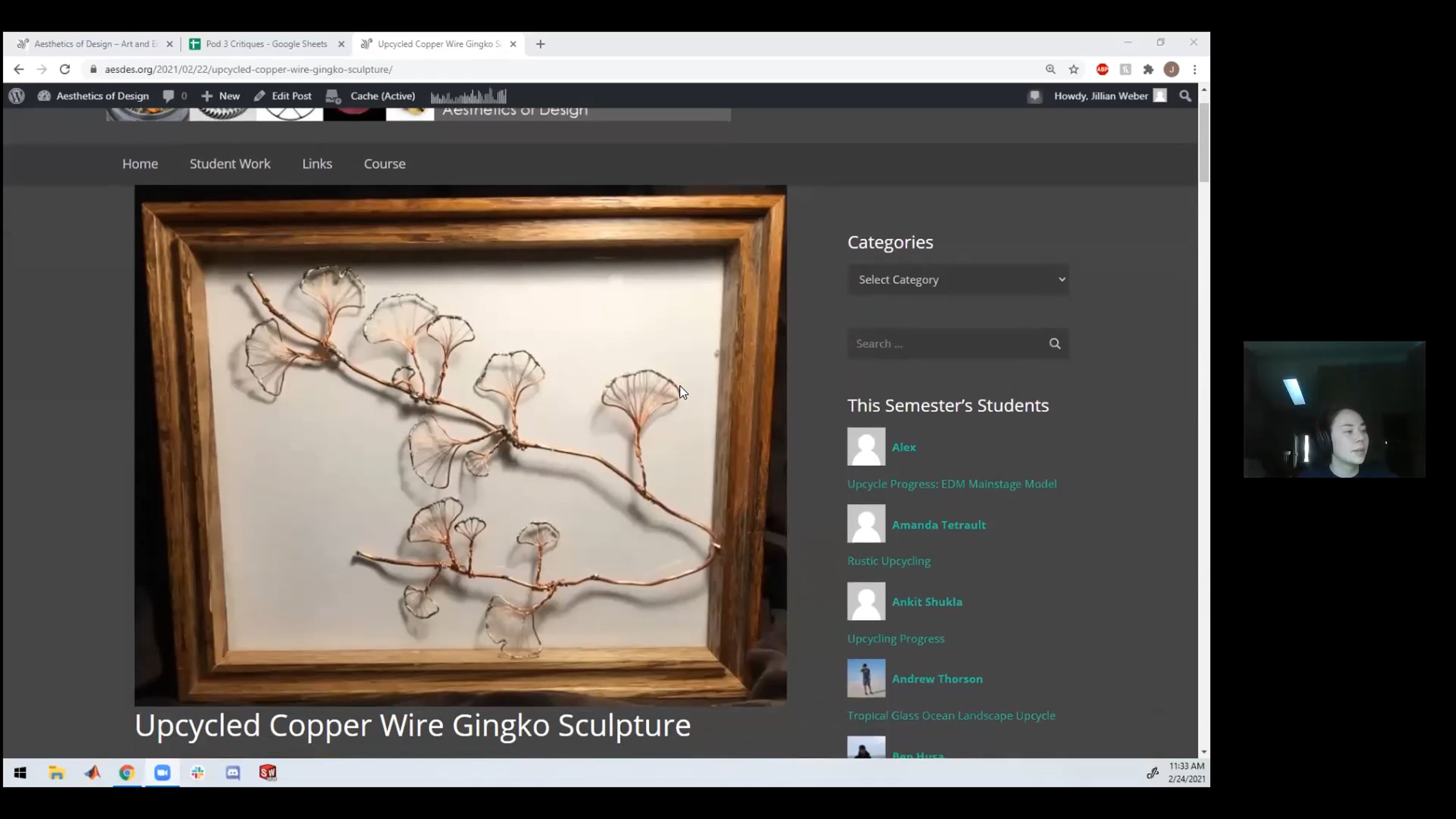Open Alex's avatar thumbnail

click(x=866, y=447)
